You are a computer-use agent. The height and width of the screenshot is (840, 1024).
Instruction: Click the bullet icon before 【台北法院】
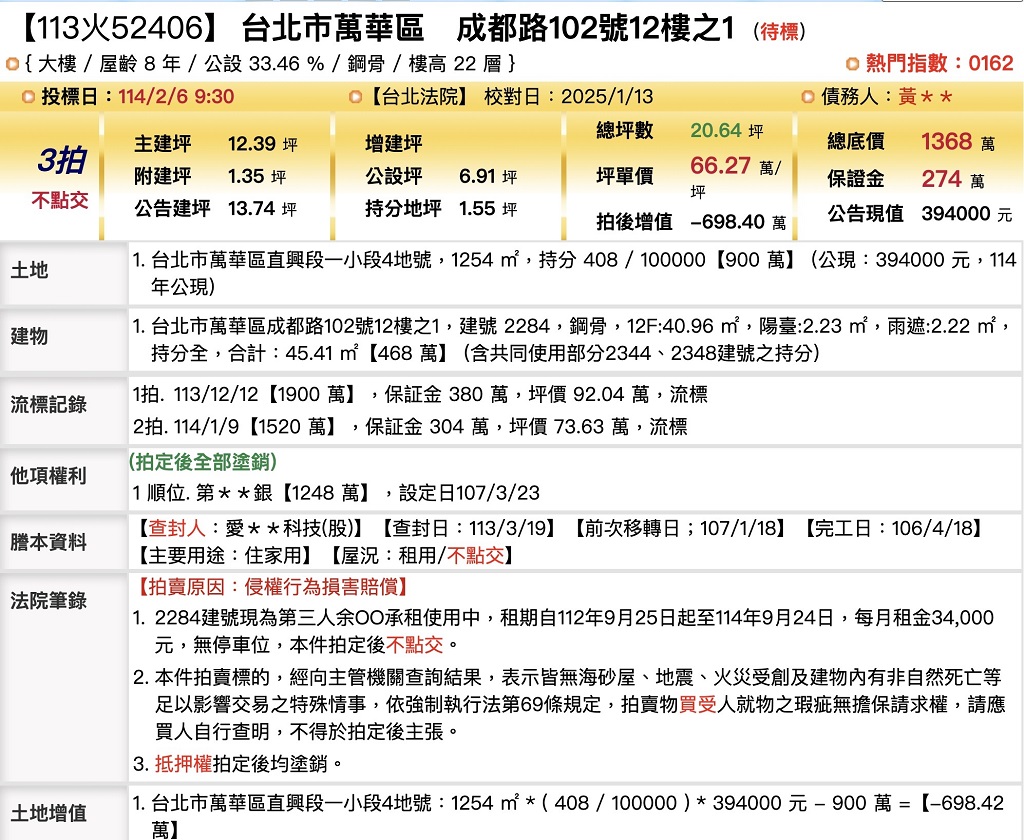355,97
